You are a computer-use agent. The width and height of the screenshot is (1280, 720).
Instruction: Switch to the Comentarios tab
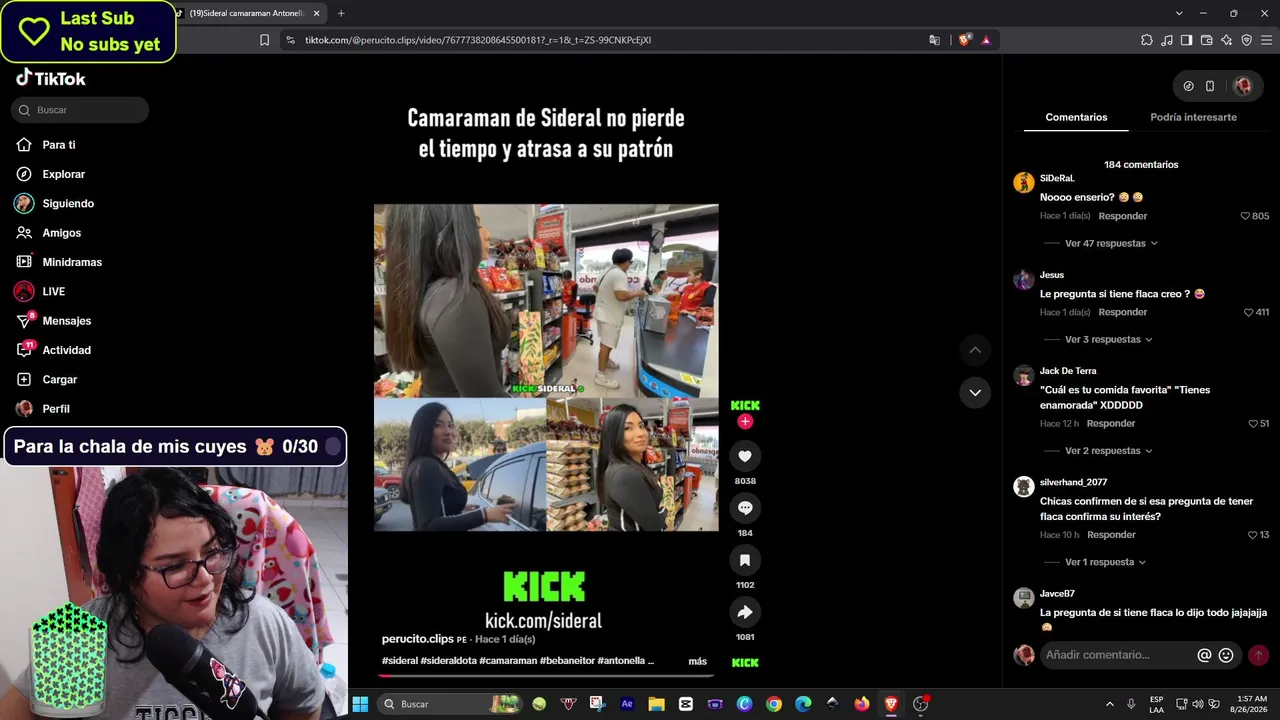[x=1076, y=118]
